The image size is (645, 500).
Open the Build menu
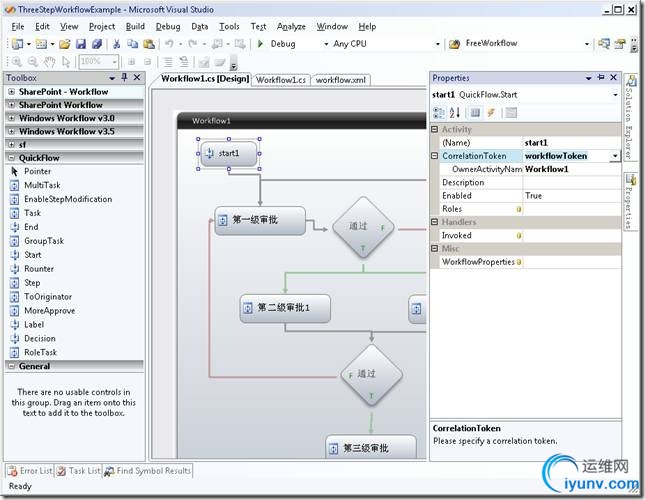pos(135,27)
